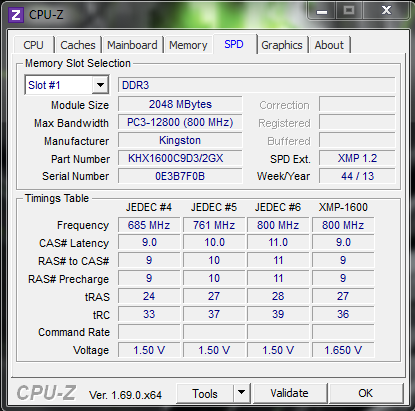Image resolution: width=415 pixels, height=411 pixels.
Task: Click the Ver. 1.69.0.x64 version text
Action: click(125, 395)
